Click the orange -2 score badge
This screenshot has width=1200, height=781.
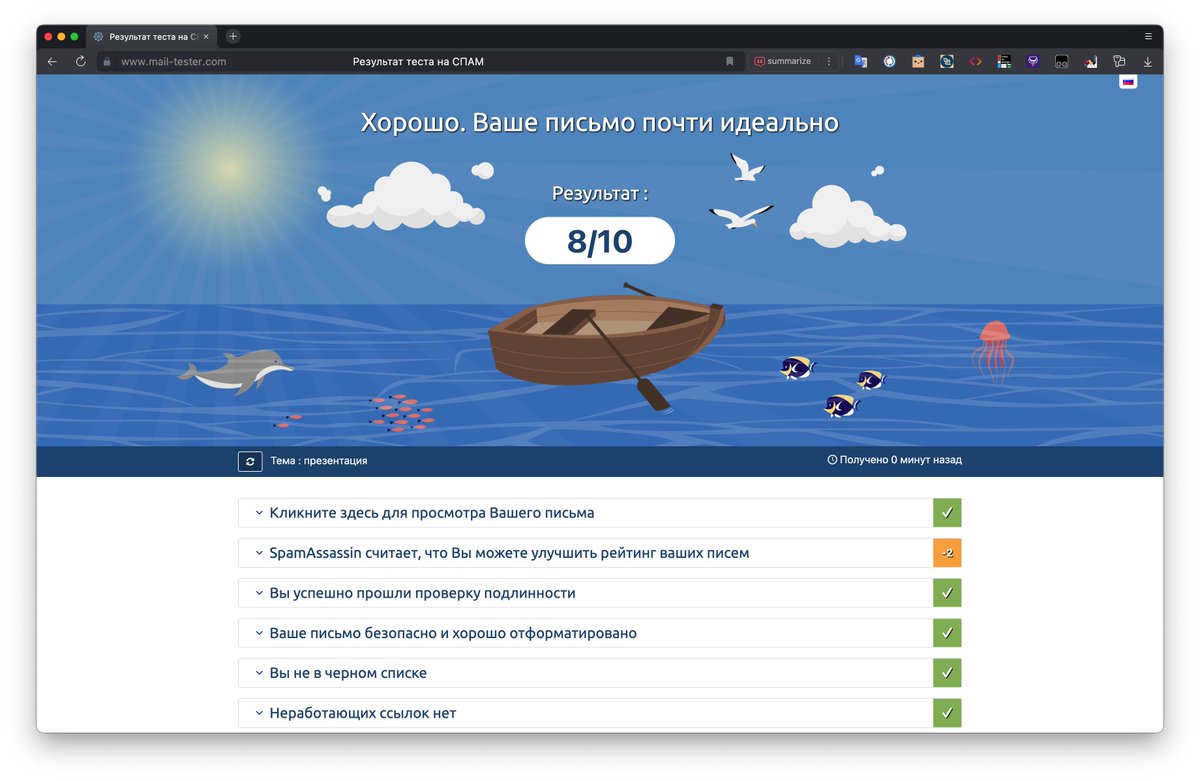(947, 553)
